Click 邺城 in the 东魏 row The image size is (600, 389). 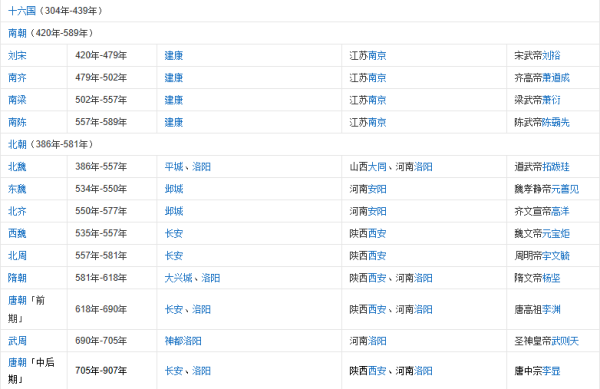point(174,189)
